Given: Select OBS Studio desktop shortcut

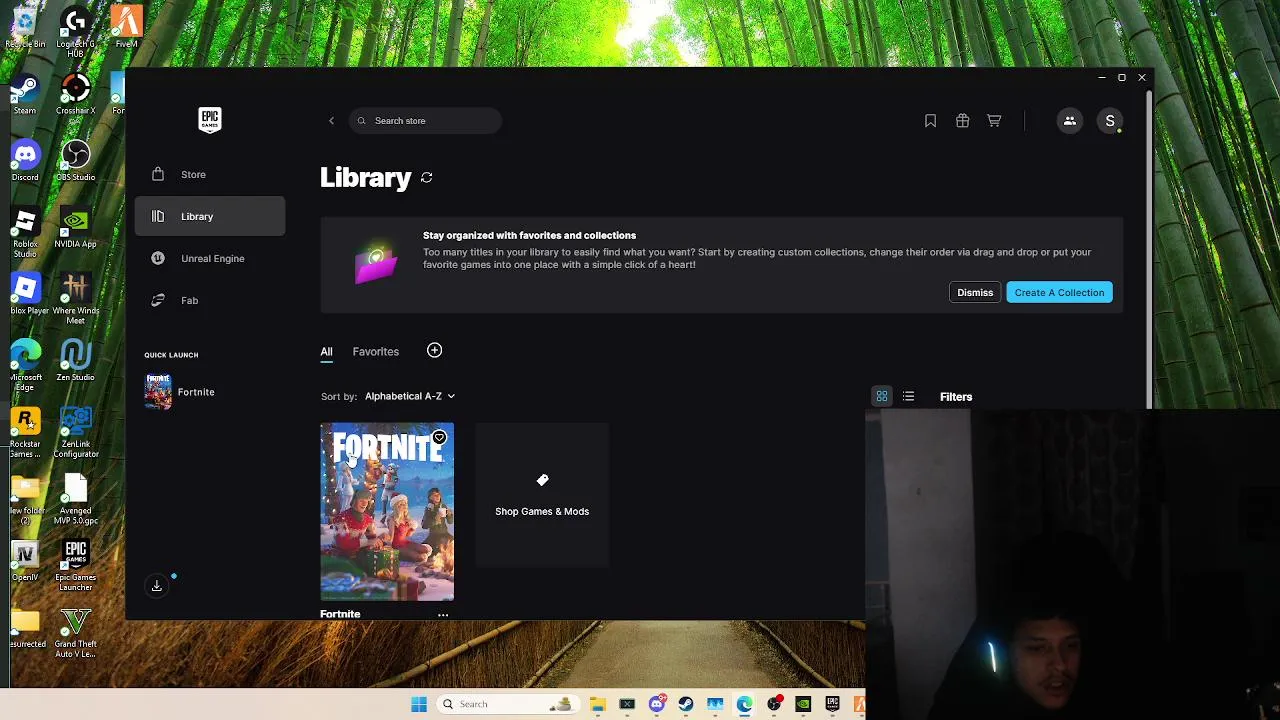Looking at the screenshot, I should pyautogui.click(x=76, y=162).
